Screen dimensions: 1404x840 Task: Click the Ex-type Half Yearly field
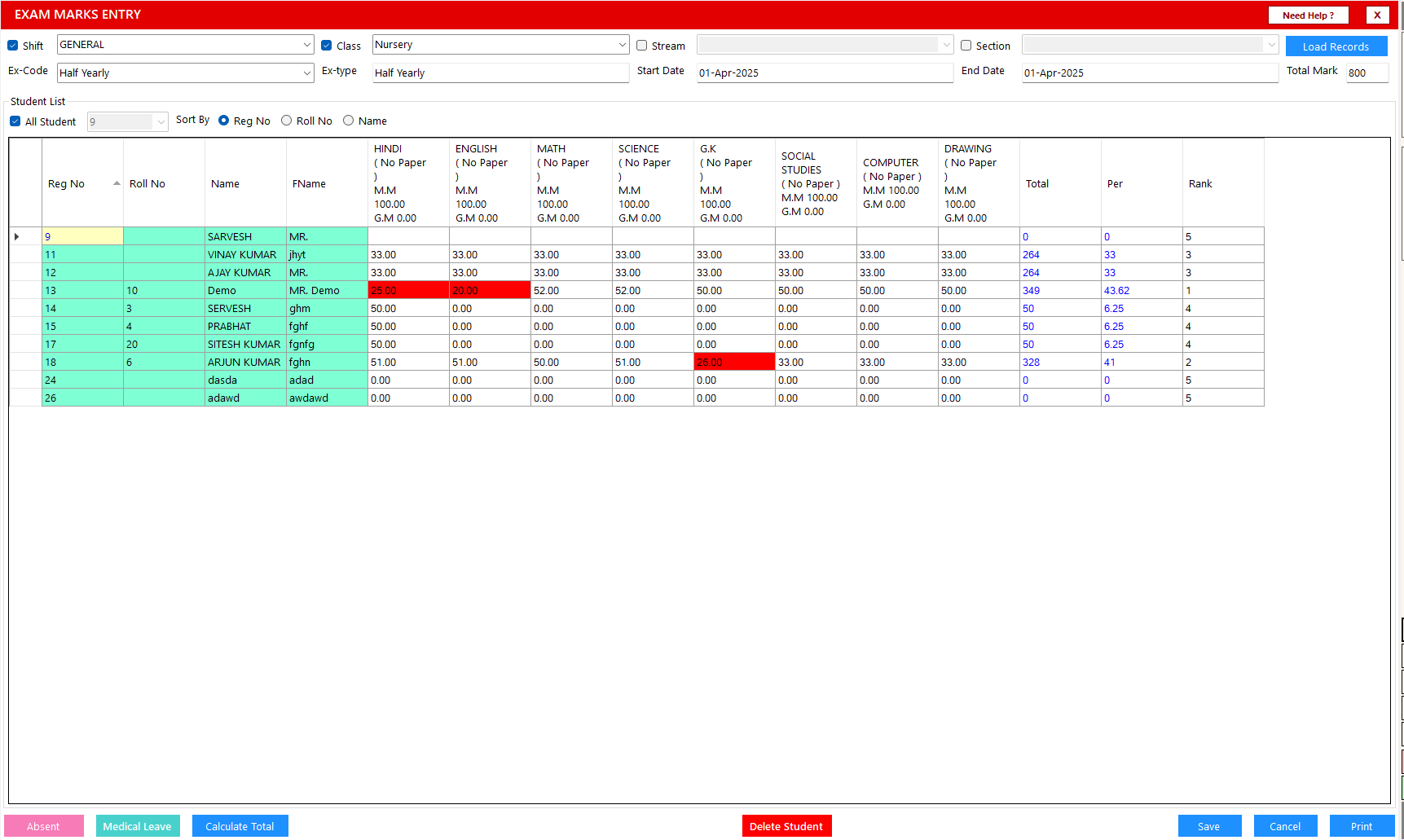coord(500,73)
